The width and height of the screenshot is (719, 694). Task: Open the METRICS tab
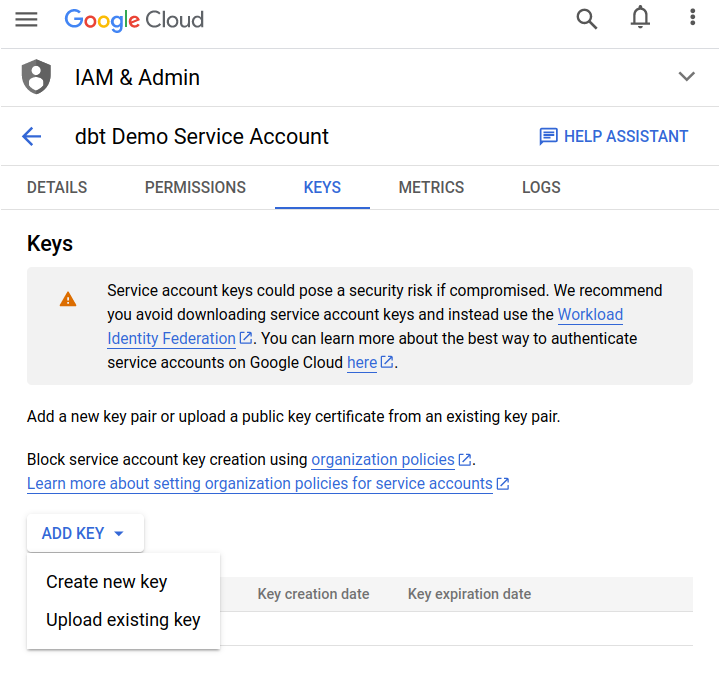[431, 187]
